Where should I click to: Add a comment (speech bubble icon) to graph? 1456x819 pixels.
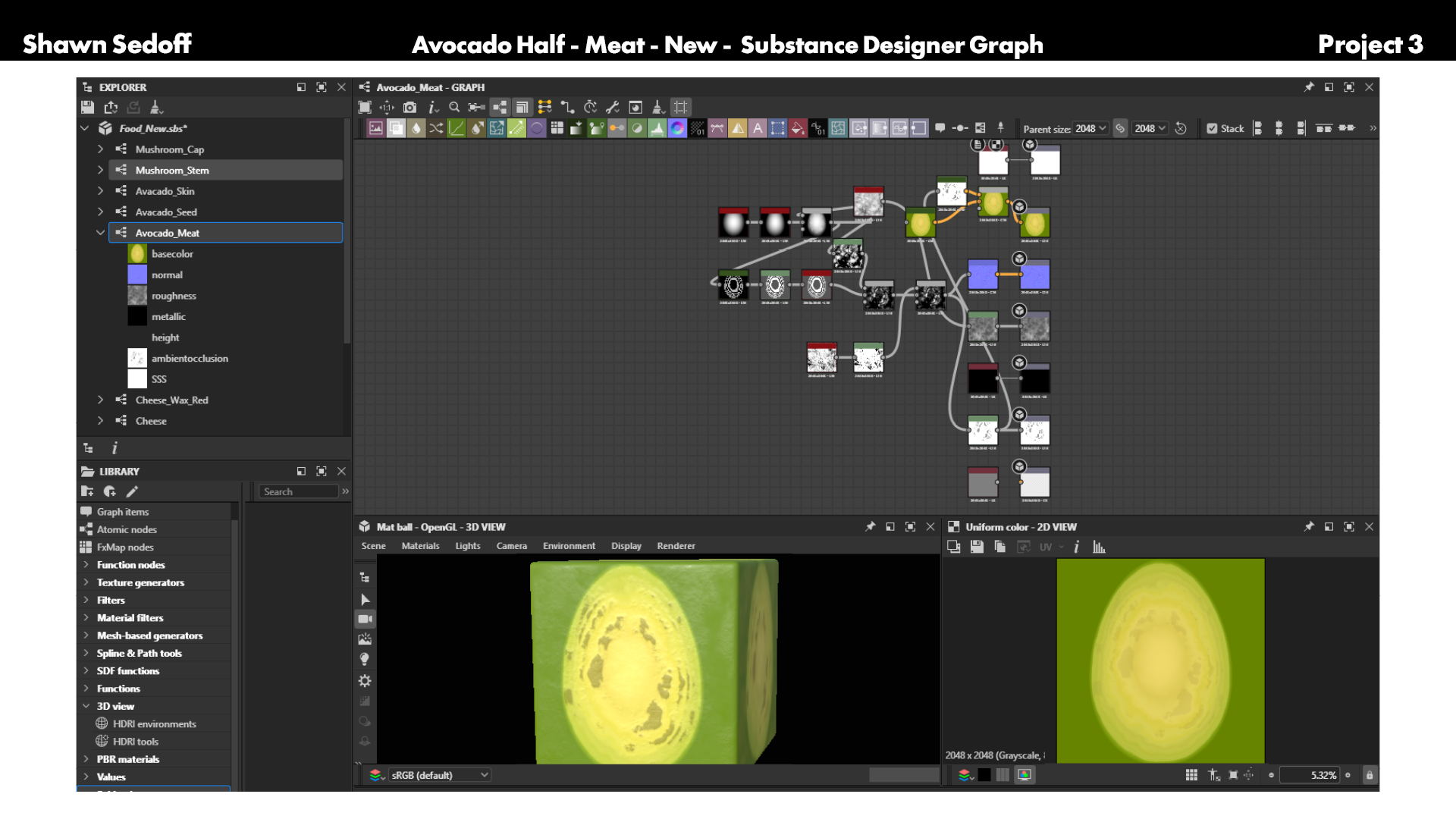[x=940, y=128]
